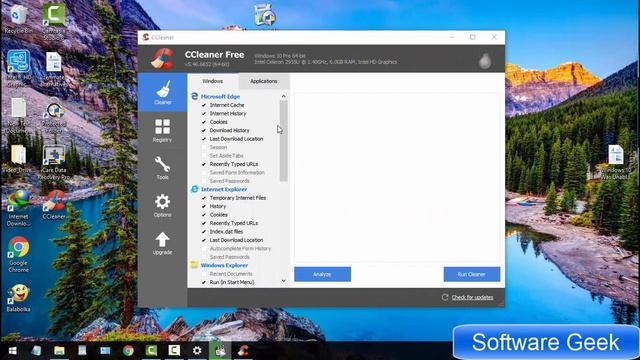Click the Windows Explorer group folder icon
Screen dimensions: 640x360
pos(195,265)
